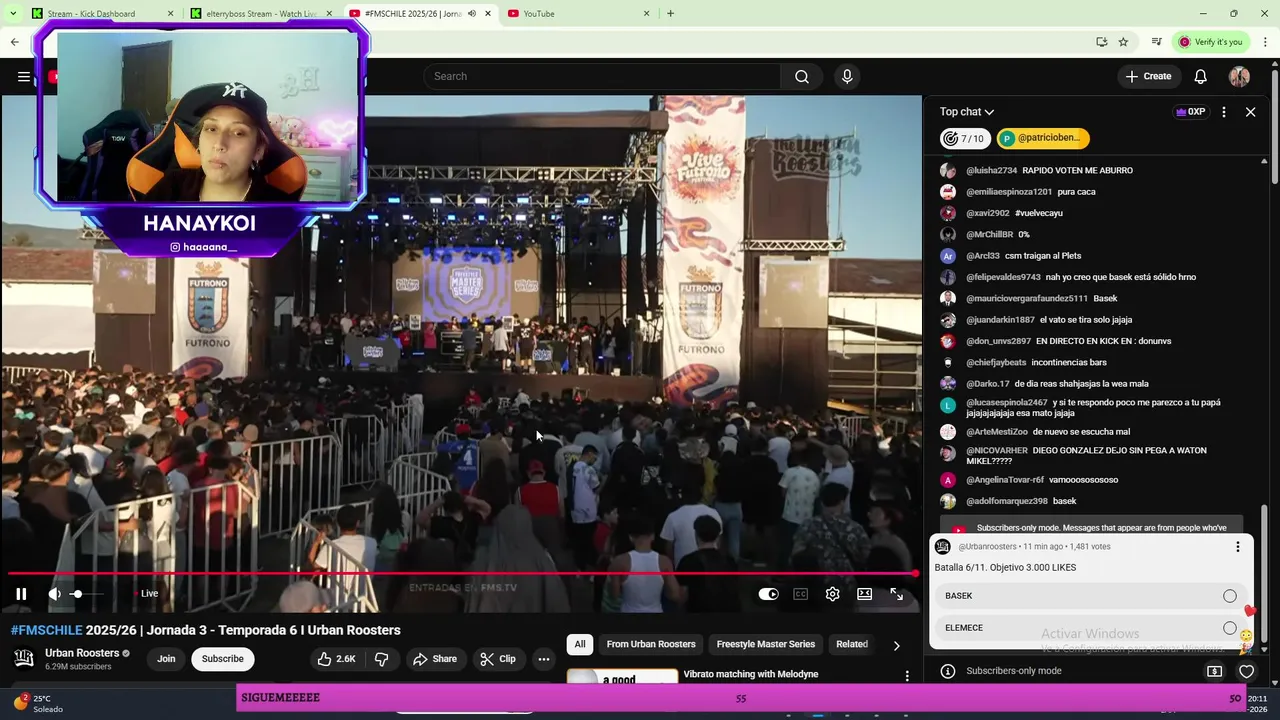Open menu for Vibrato matching video

tap(908, 677)
